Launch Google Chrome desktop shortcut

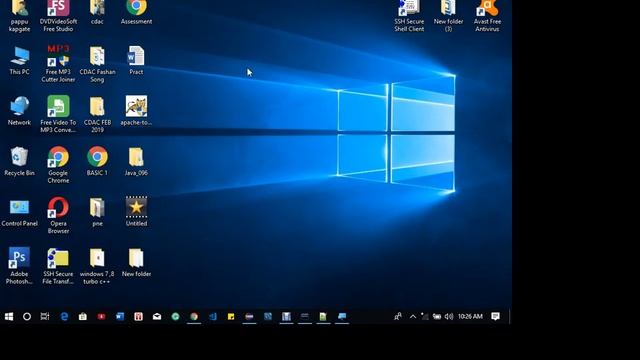58,164
